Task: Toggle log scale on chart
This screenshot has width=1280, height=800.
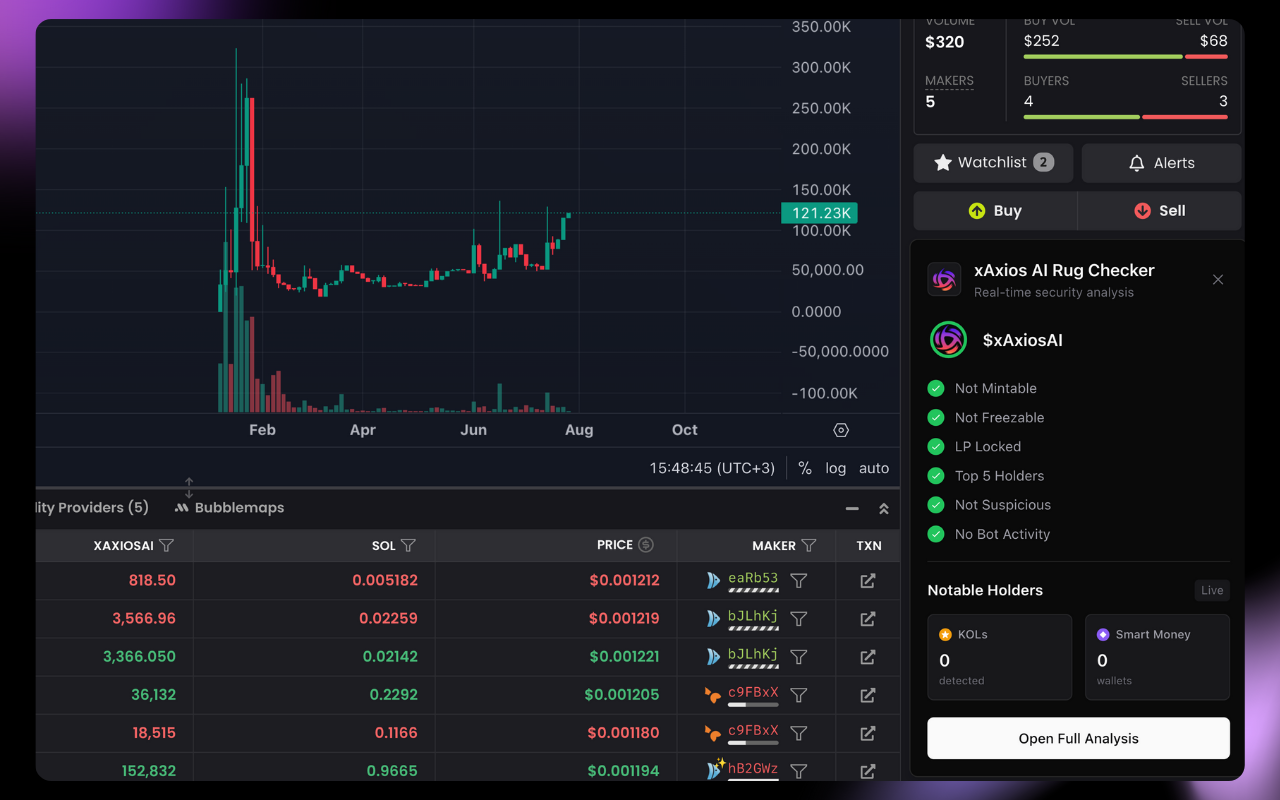Action: tap(836, 468)
